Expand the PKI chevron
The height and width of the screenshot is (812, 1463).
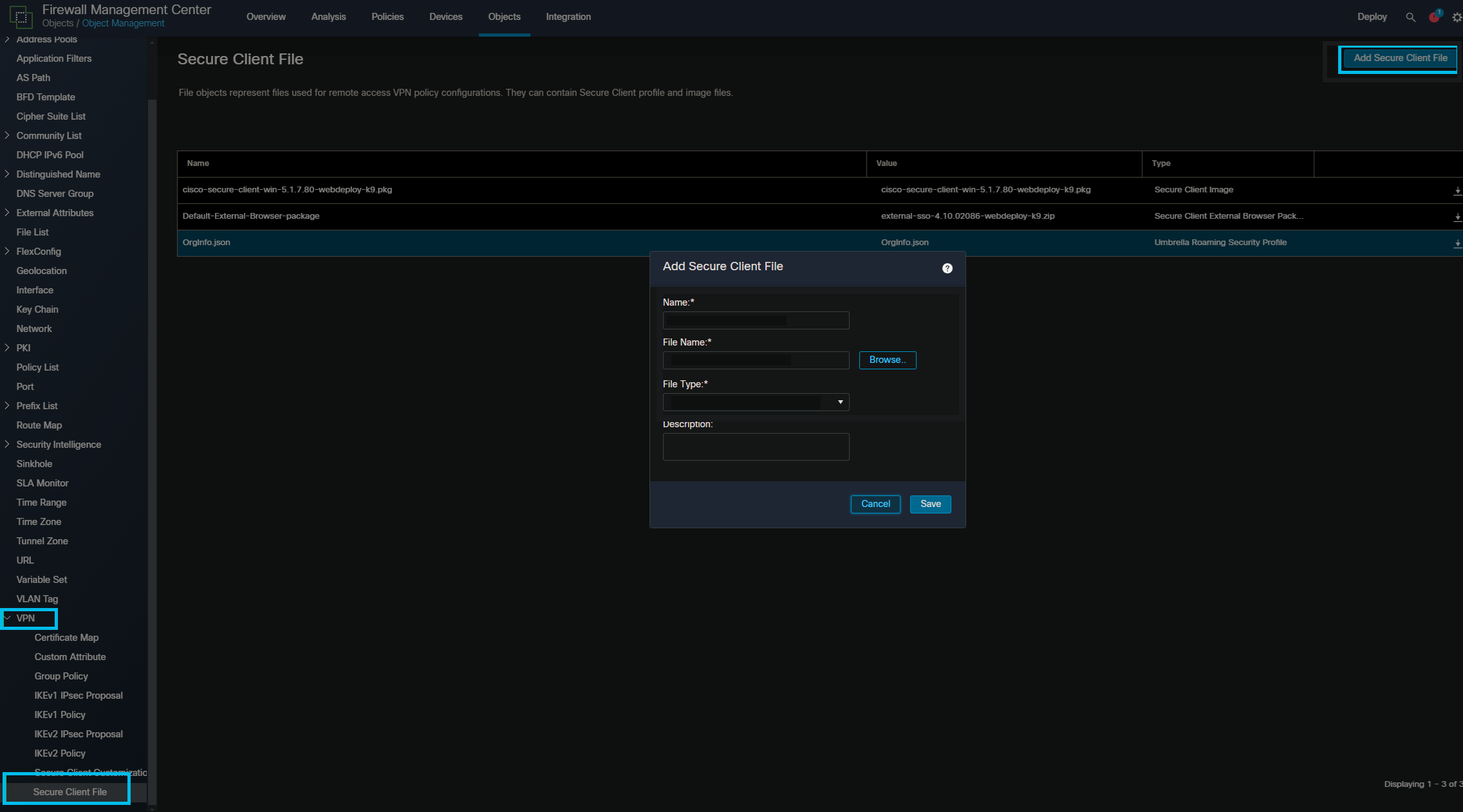pos(7,347)
